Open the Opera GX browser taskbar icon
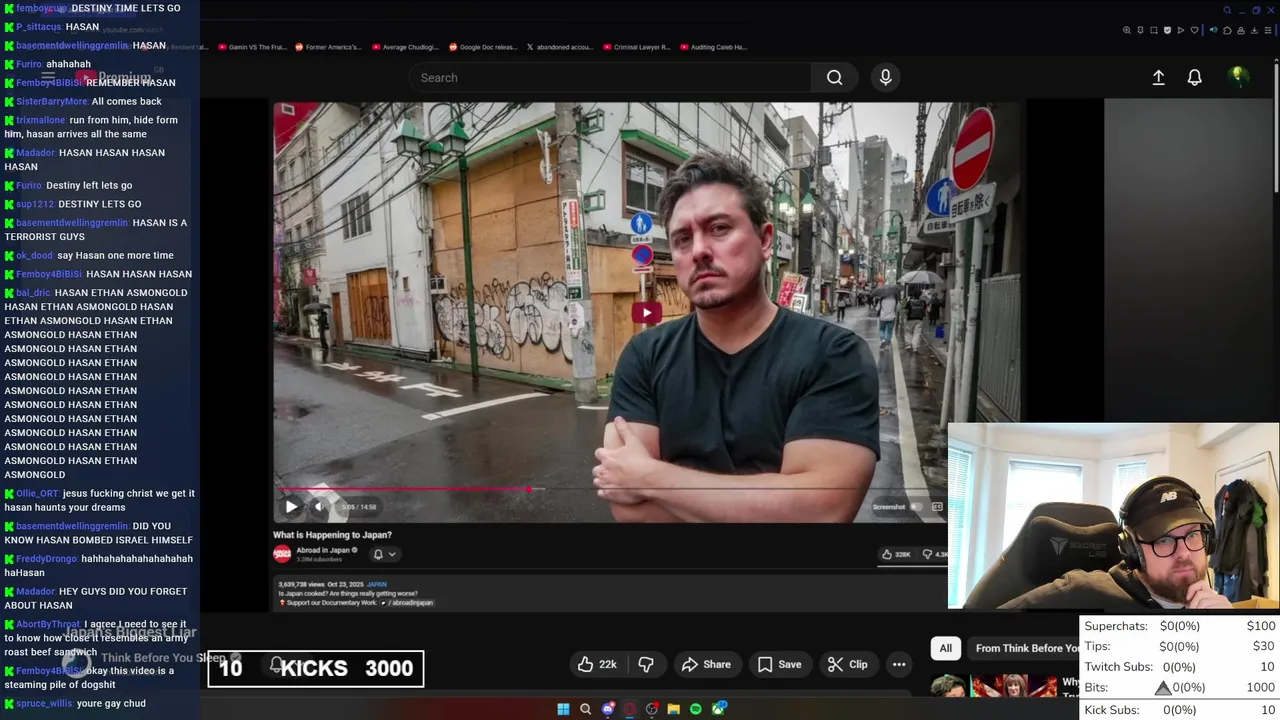The width and height of the screenshot is (1280, 720). point(630,709)
